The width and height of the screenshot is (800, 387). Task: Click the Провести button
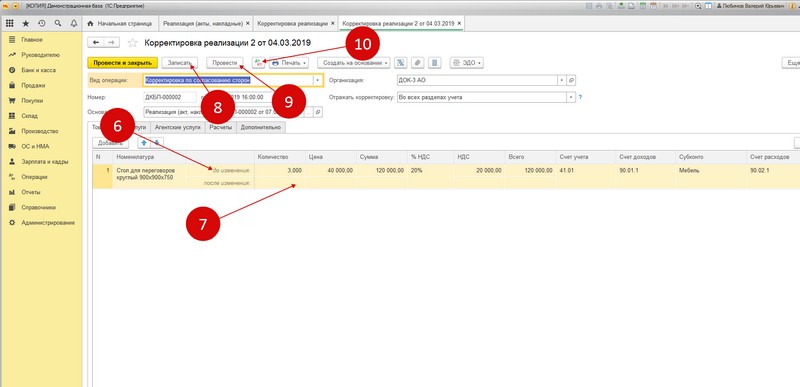(225, 63)
